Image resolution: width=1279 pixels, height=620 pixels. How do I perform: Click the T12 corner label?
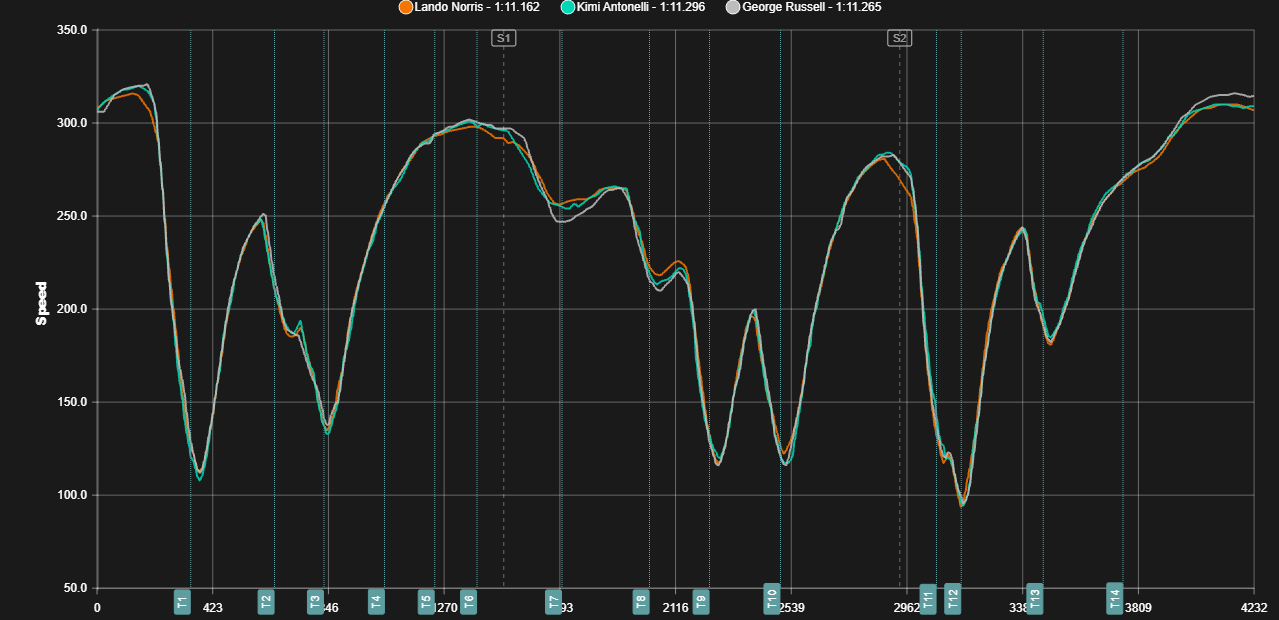pyautogui.click(x=953, y=598)
